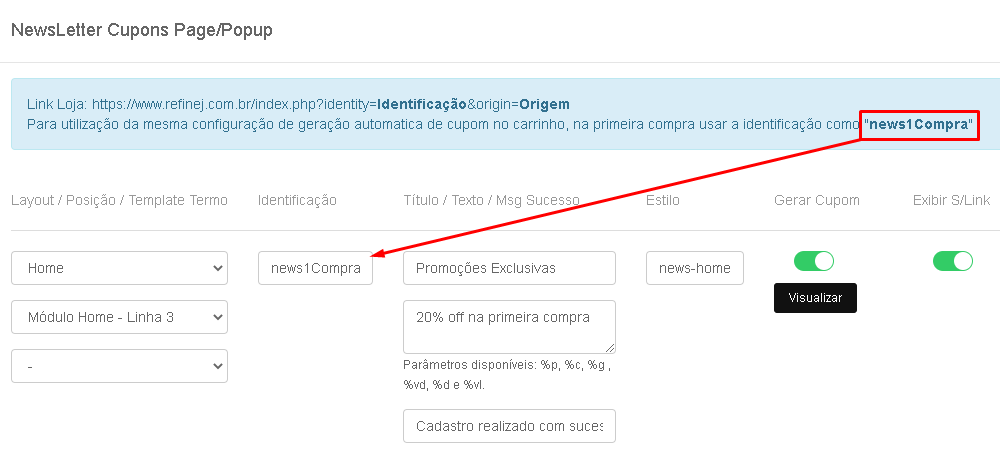Click the Layout / Posição / Template Termo header
This screenshot has width=1000, height=472.
[119, 200]
